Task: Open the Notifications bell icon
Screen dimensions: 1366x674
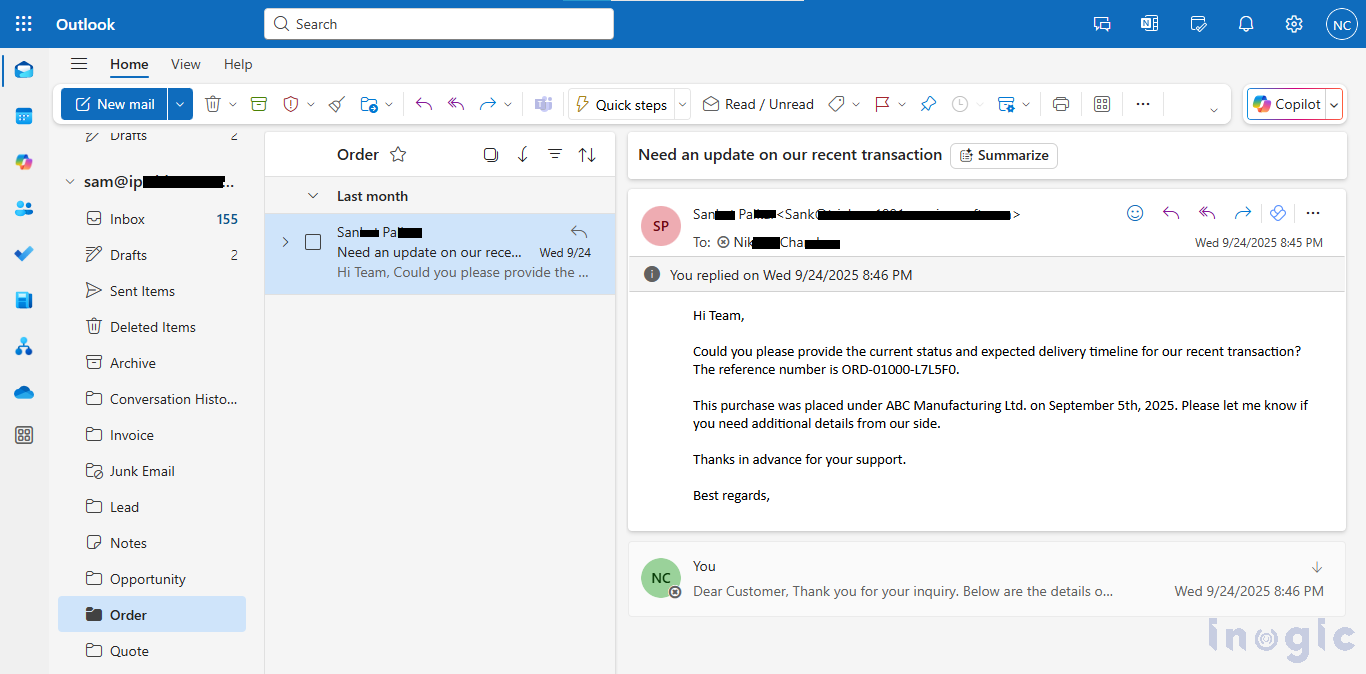Action: [x=1246, y=24]
